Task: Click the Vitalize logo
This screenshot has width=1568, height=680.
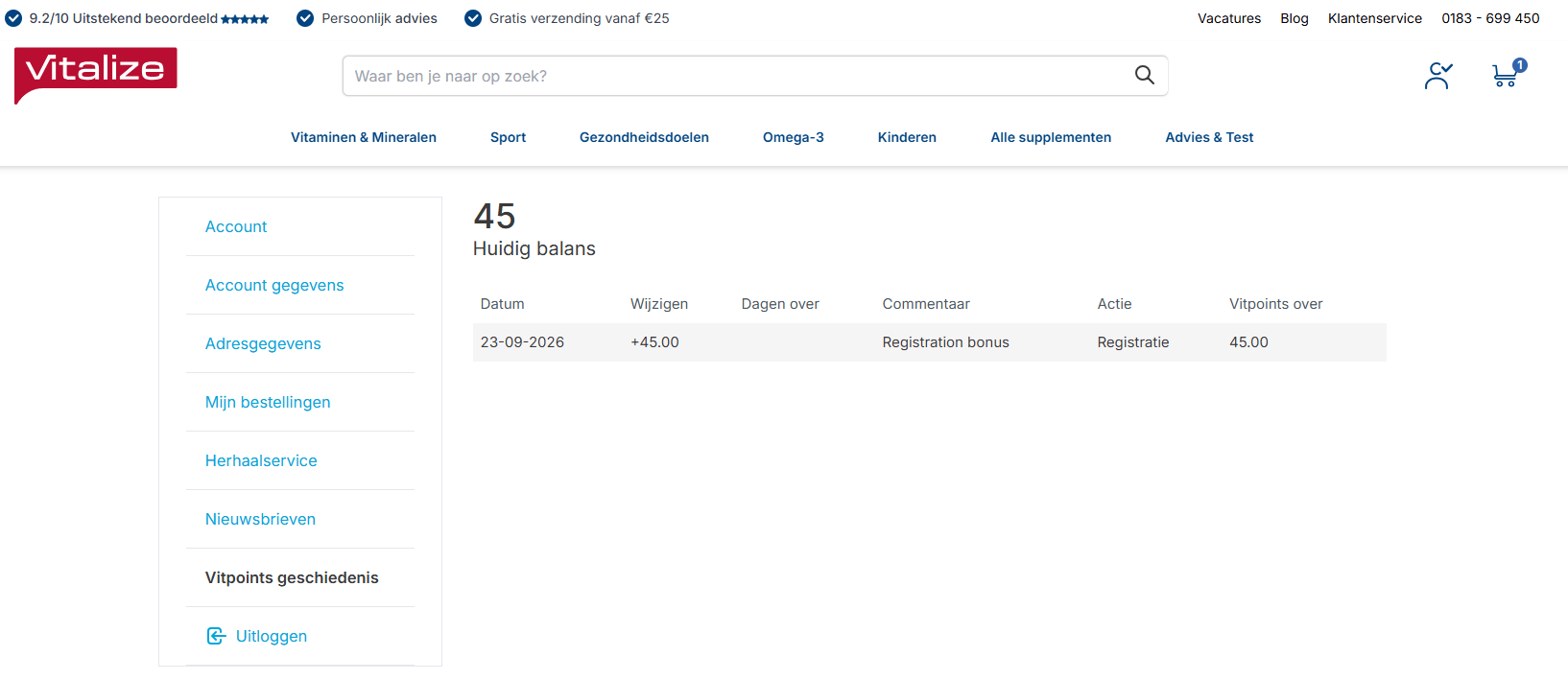Action: click(96, 75)
